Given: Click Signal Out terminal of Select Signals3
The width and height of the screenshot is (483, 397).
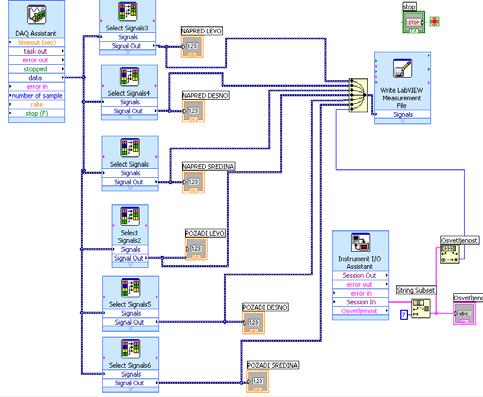Looking at the screenshot, I should click(x=127, y=46).
